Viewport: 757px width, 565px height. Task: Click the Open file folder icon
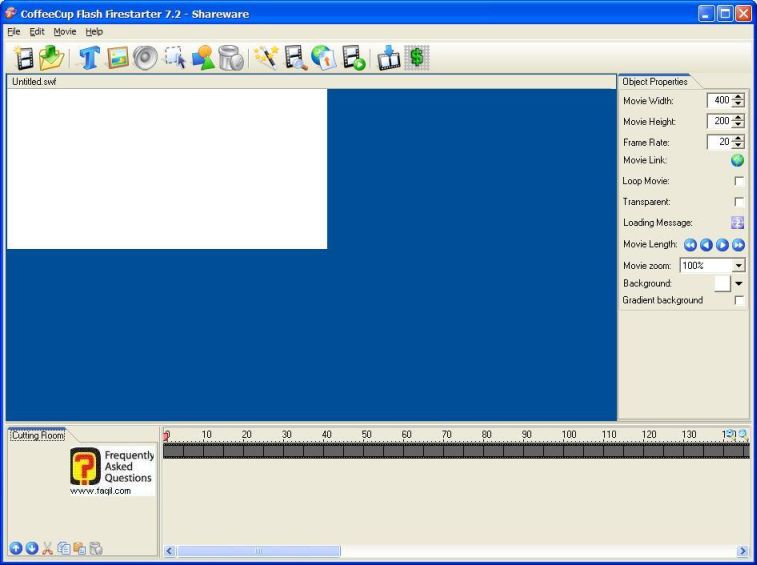51,58
